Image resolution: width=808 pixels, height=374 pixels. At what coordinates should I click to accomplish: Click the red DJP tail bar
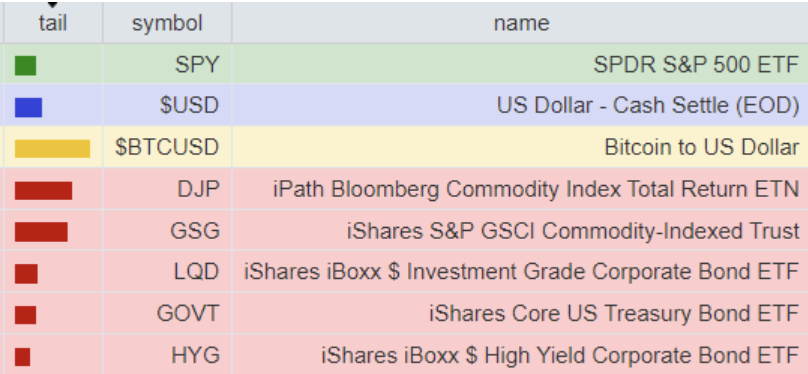pos(43,190)
